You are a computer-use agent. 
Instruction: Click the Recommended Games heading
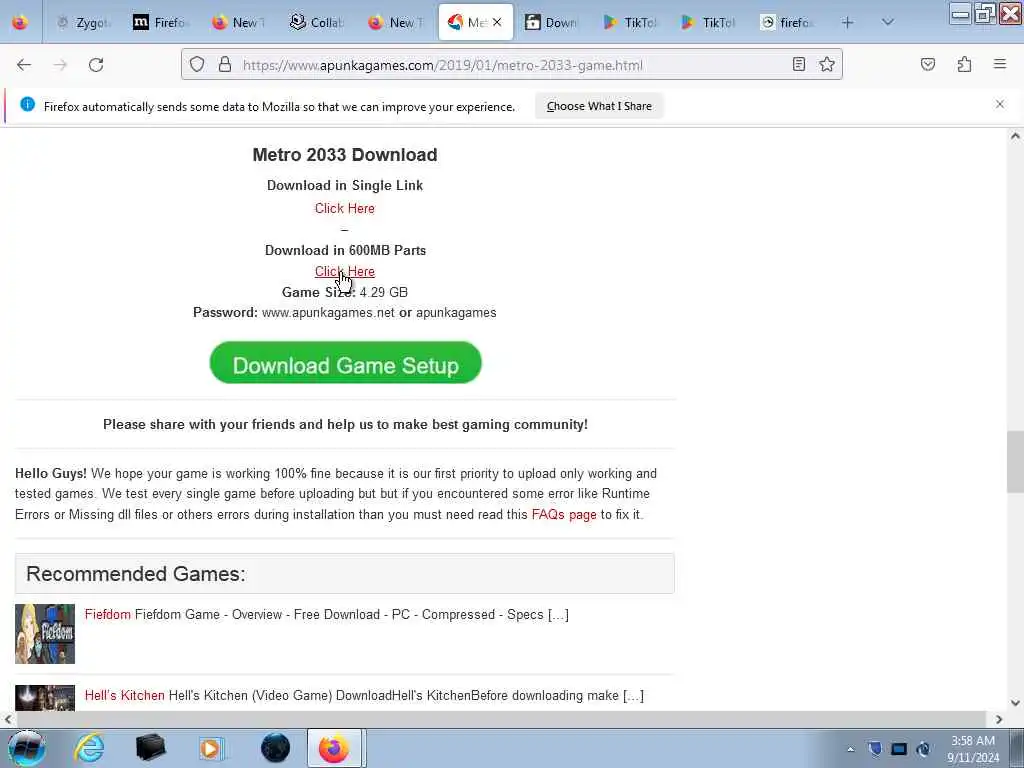[136, 573]
